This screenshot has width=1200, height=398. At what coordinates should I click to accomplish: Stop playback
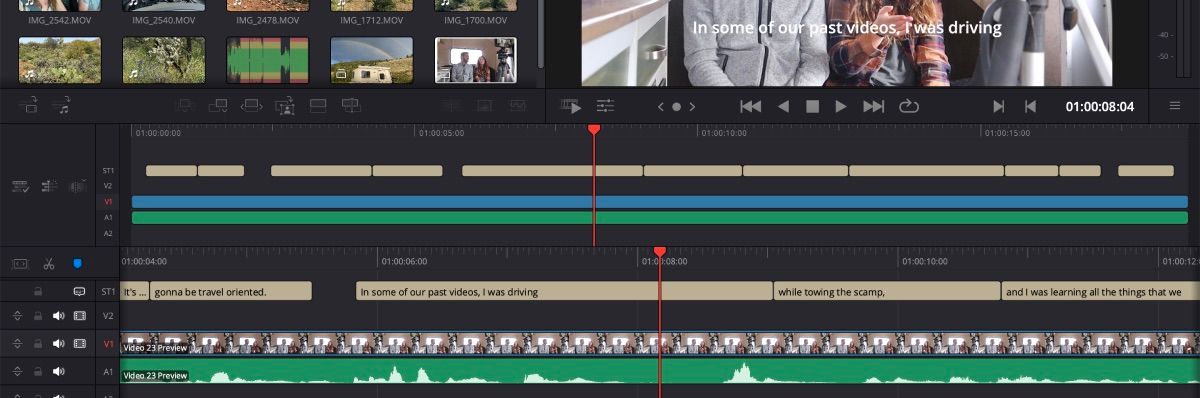(812, 106)
